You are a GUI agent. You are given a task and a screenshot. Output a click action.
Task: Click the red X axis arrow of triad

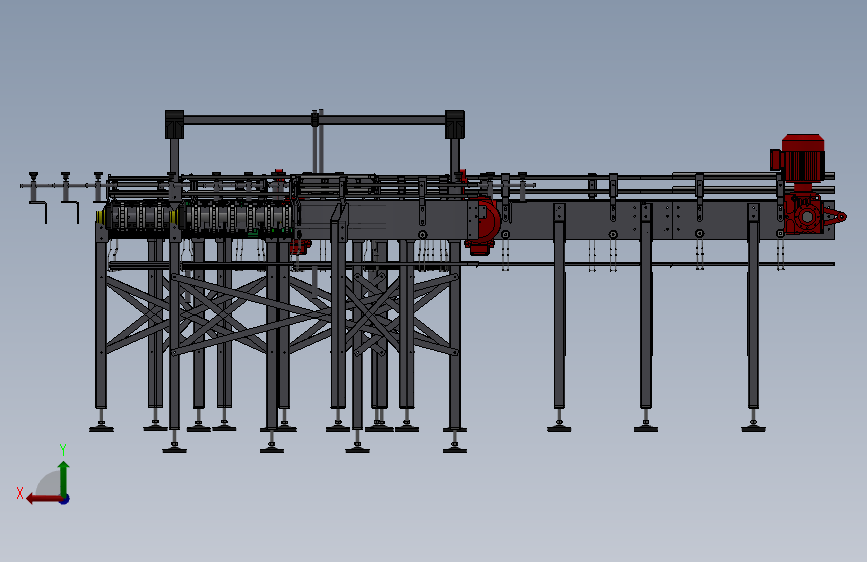click(x=44, y=499)
